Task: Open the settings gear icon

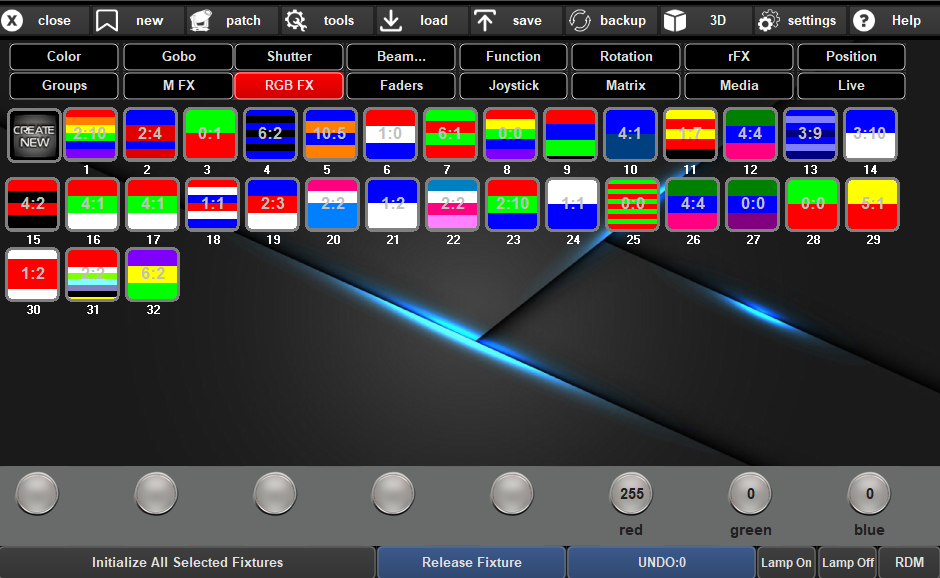Action: 767,20
